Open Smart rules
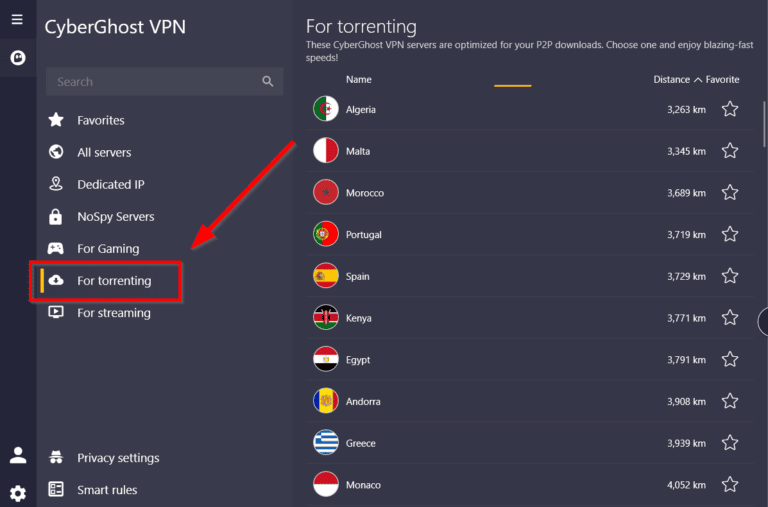This screenshot has height=507, width=768. click(x=107, y=490)
